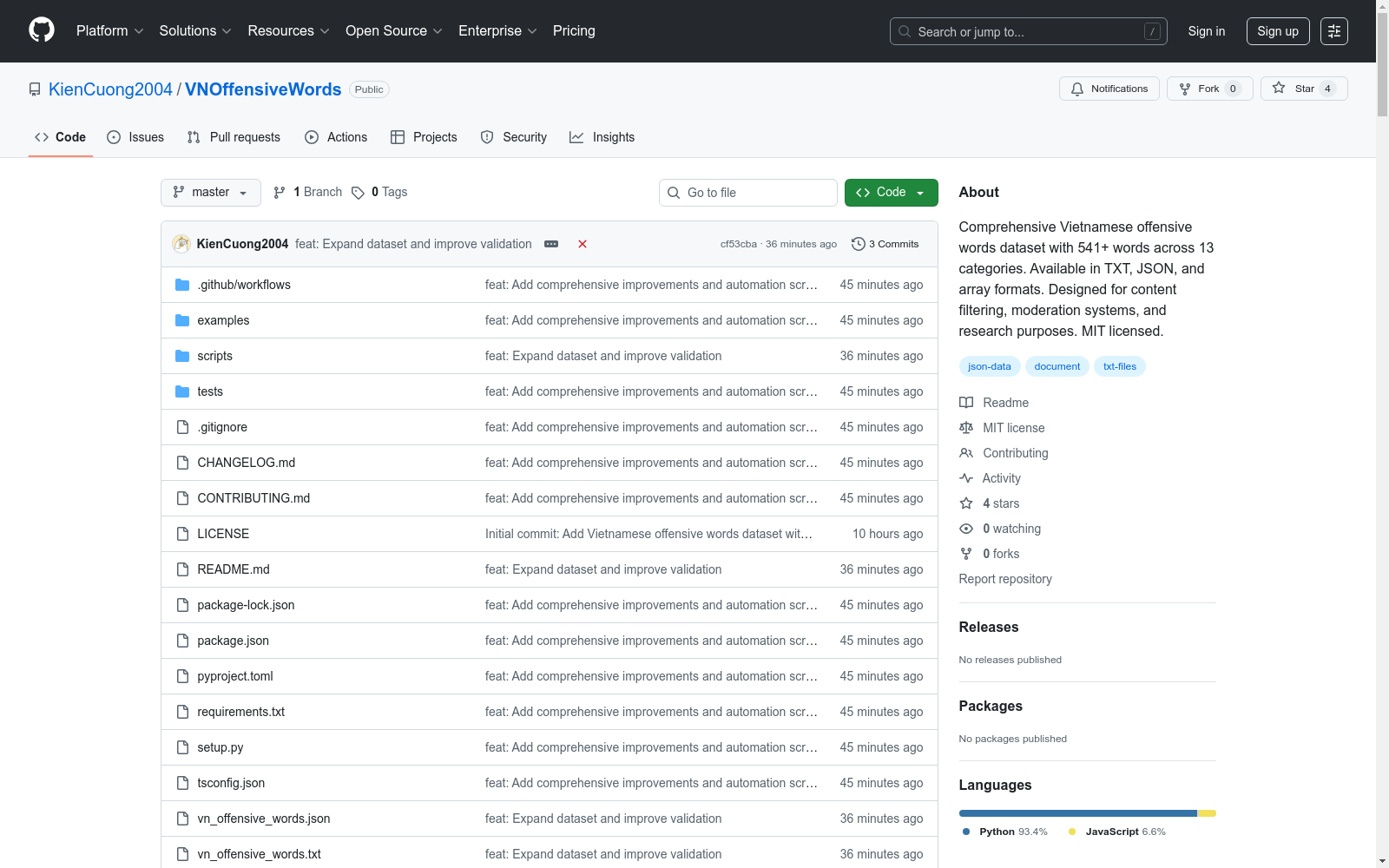Image resolution: width=1389 pixels, height=868 pixels.
Task: Open the .github/workflows folder icon
Action: coord(182,285)
